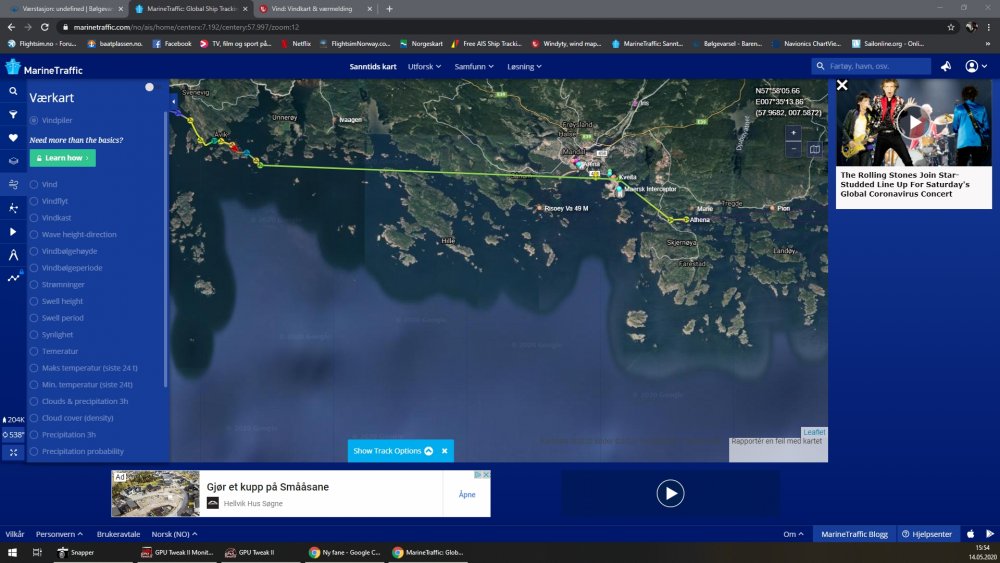This screenshot has height=563, width=1000.
Task: Select the Vind weather layer
Action: click(34, 185)
